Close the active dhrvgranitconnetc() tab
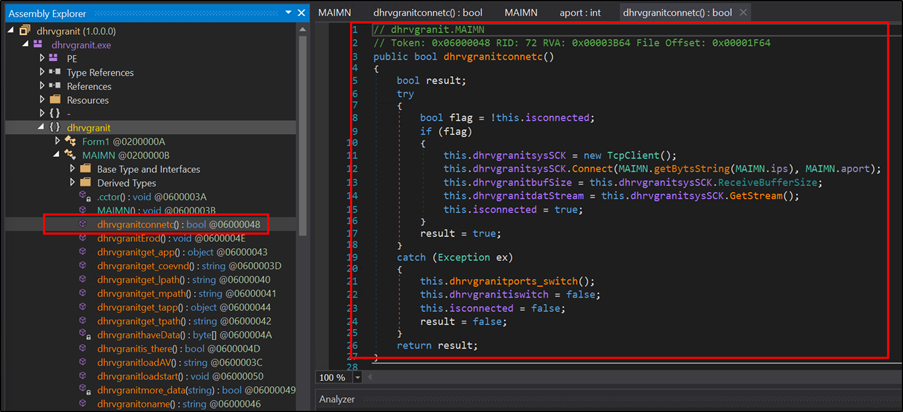903x412 pixels. (743, 12)
